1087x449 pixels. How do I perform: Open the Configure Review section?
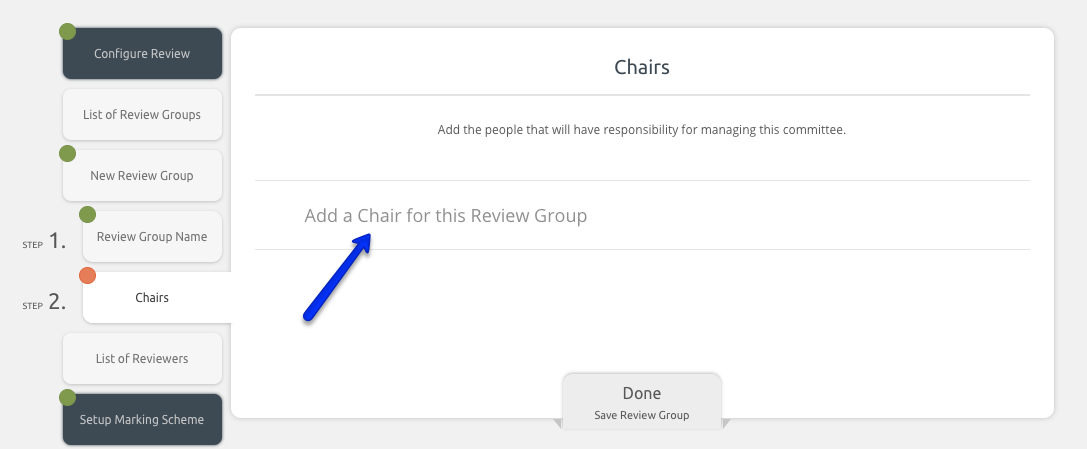pos(142,53)
